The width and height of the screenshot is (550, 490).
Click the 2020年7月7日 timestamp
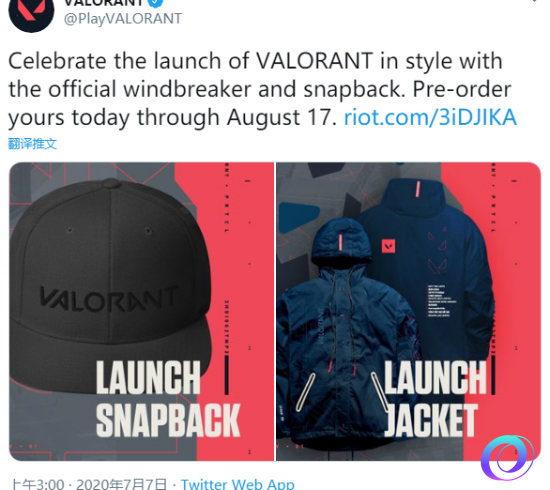tap(121, 484)
